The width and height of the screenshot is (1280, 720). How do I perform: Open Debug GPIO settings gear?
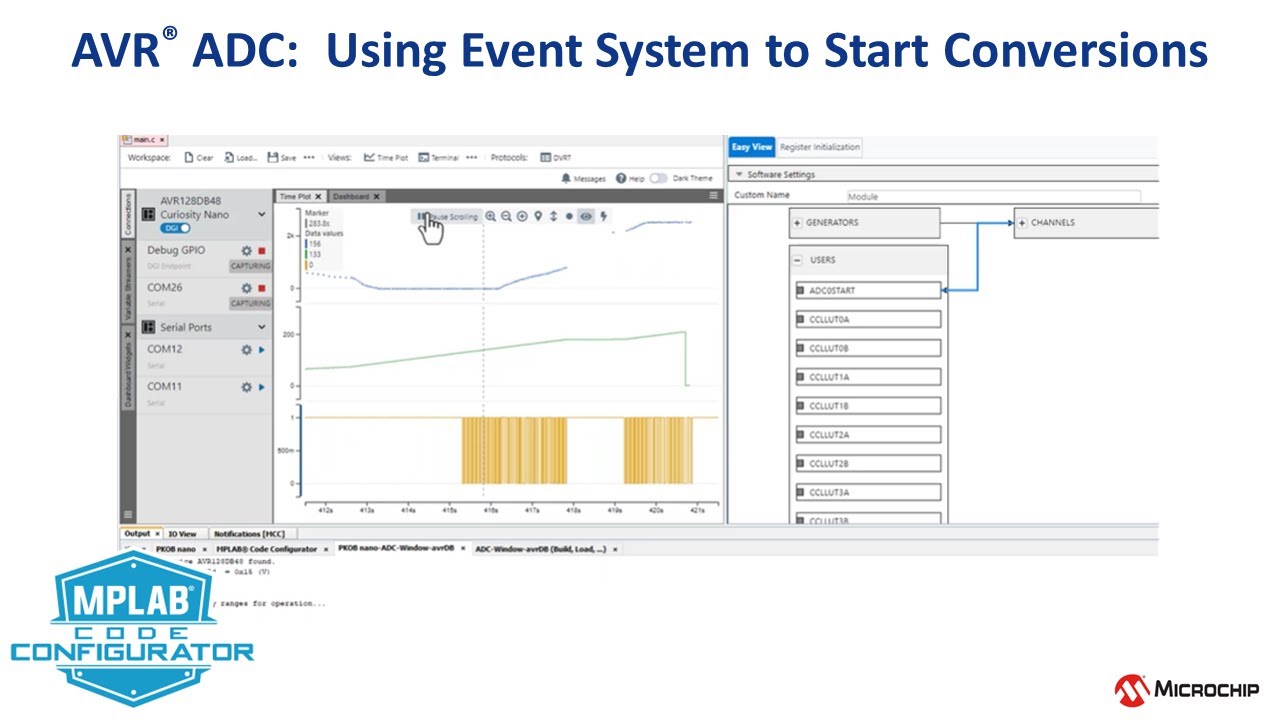point(246,251)
